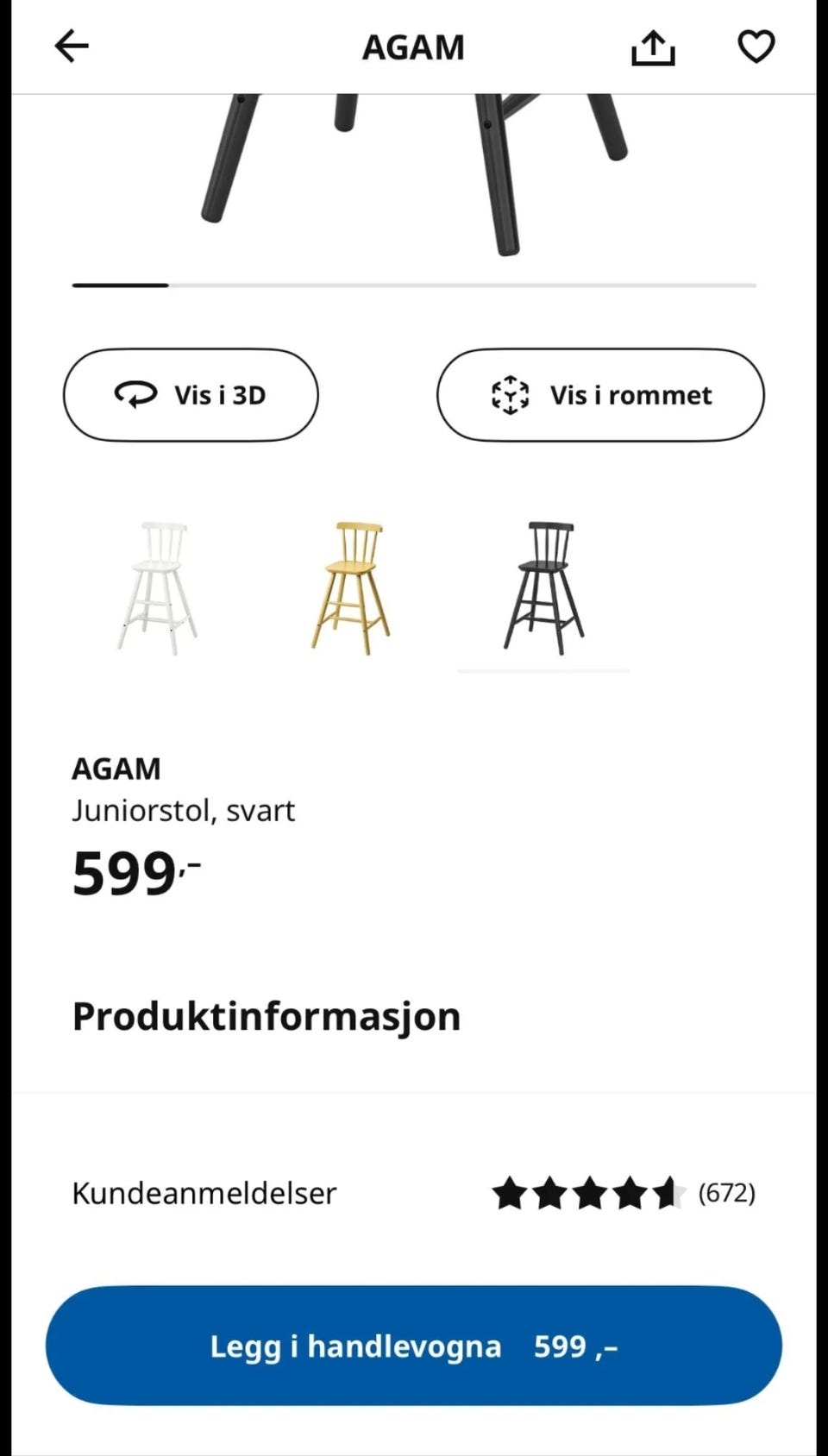The height and width of the screenshot is (1456, 828).
Task: Click the half-filled fifth rating star
Action: point(669,1193)
